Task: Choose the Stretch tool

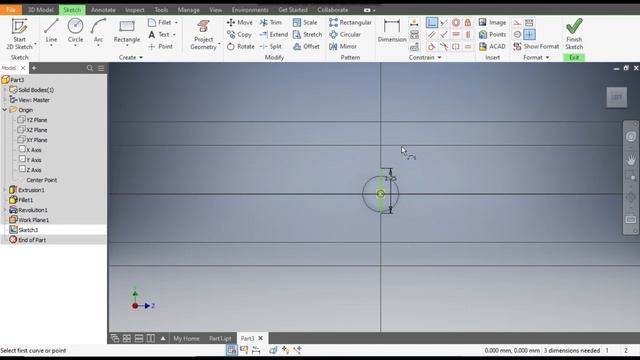Action: tap(307, 35)
